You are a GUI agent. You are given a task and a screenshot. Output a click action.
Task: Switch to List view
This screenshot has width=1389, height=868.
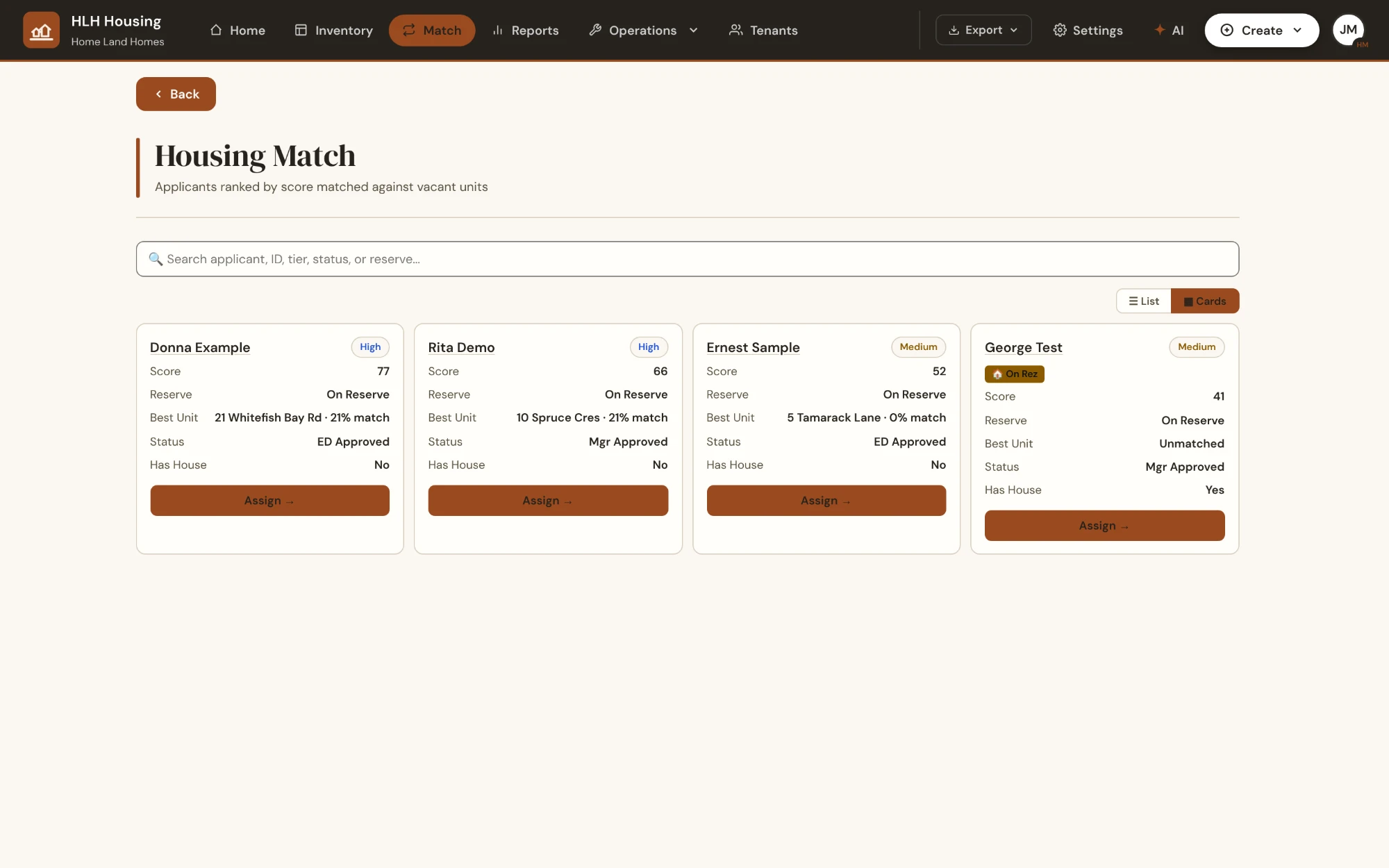[1143, 301]
